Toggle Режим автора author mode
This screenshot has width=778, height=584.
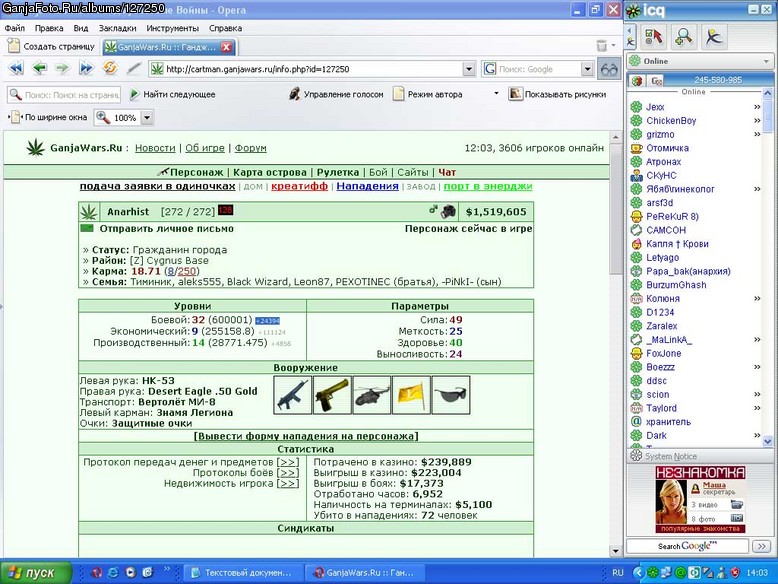(428, 94)
